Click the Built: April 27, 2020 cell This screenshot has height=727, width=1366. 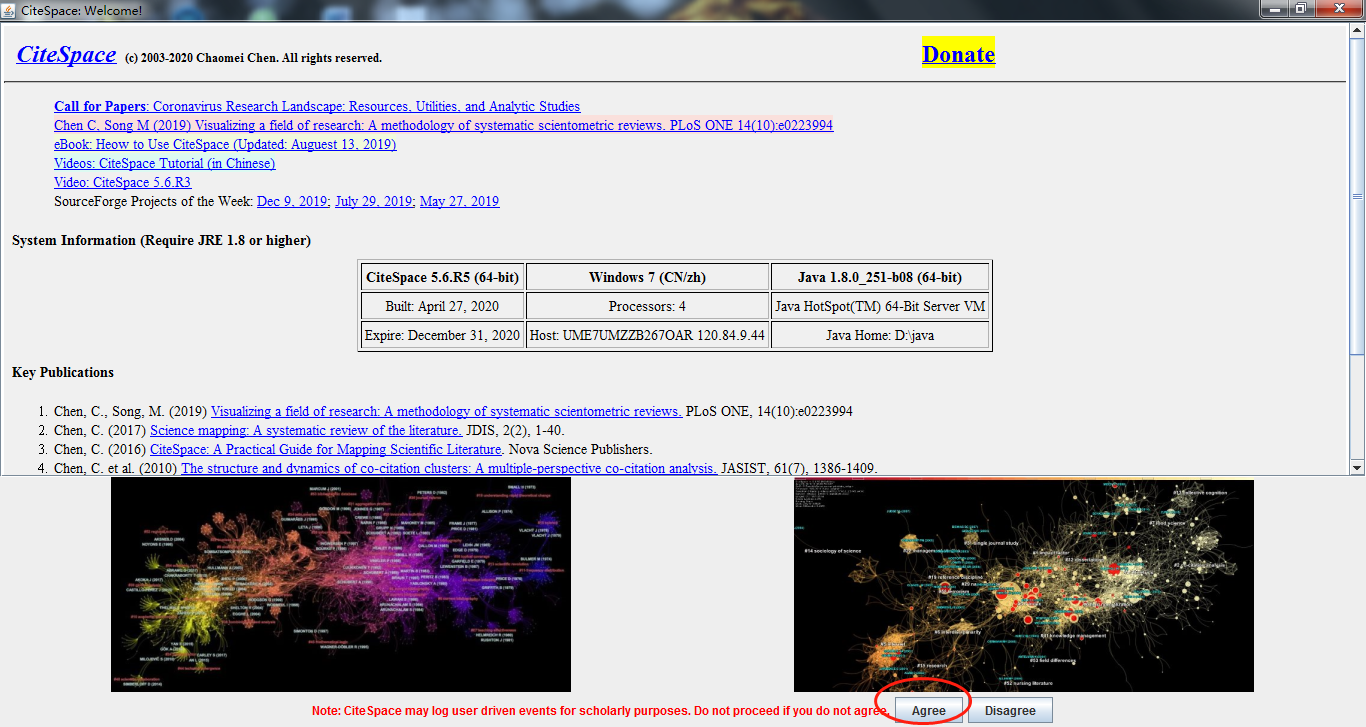tap(442, 306)
